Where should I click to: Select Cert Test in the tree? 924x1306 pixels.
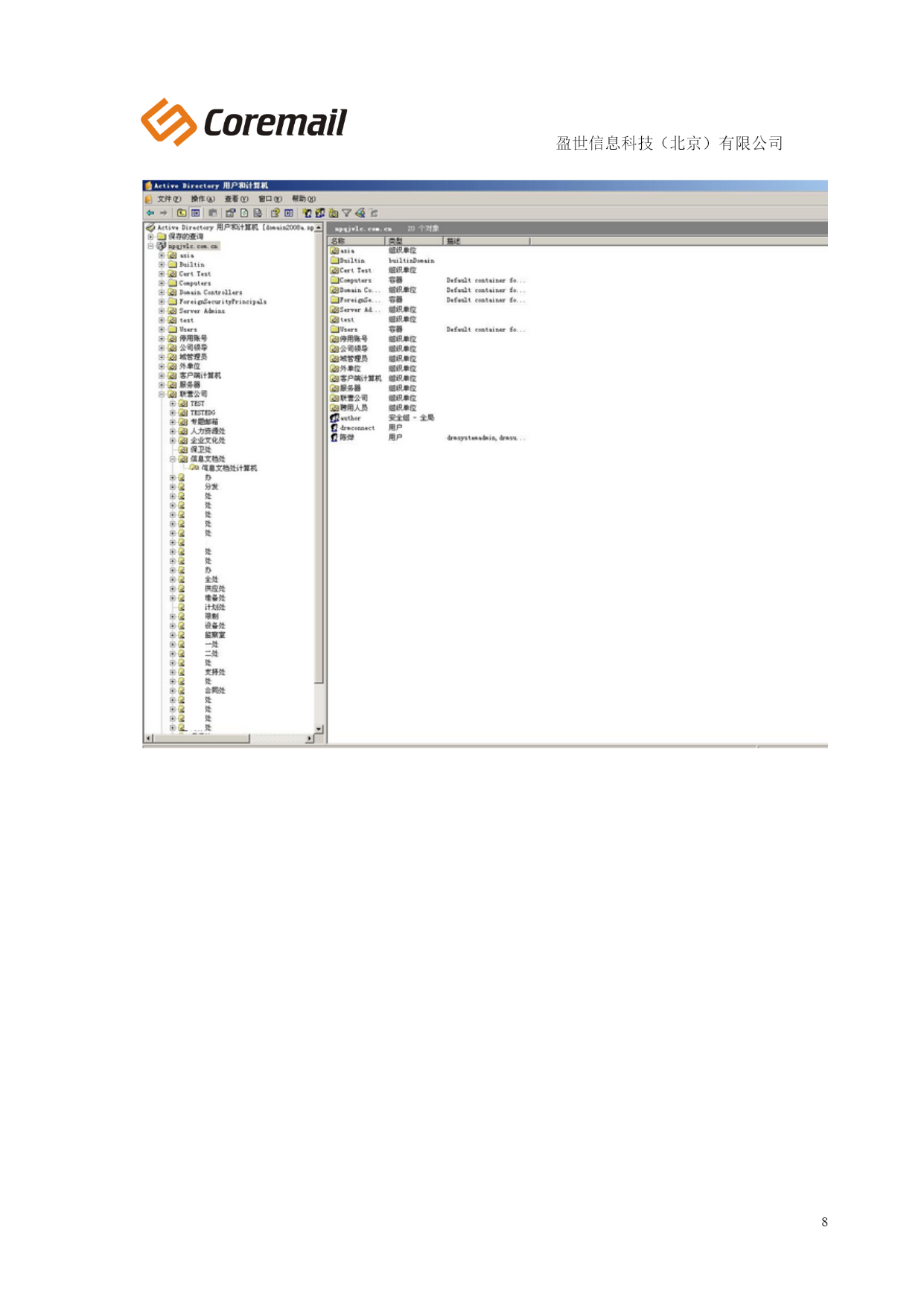click(x=195, y=274)
